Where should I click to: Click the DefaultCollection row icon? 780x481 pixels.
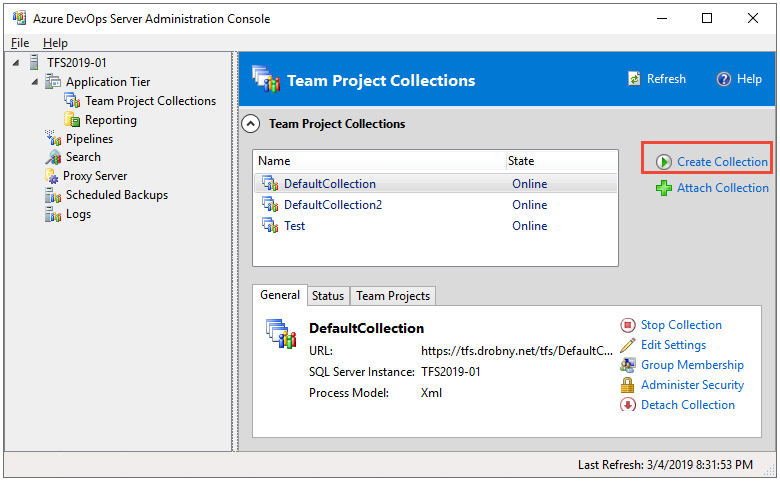click(x=271, y=184)
